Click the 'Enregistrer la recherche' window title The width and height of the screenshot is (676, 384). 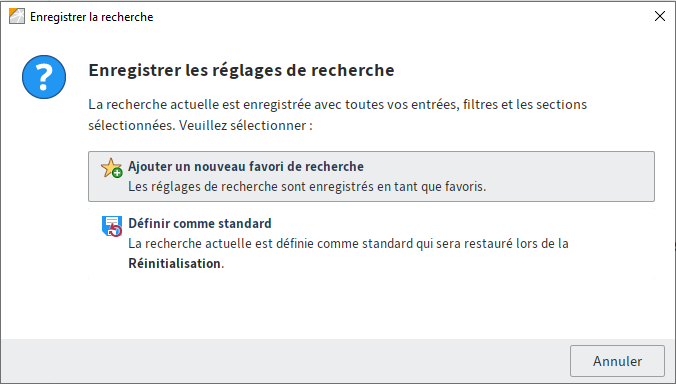pos(91,17)
